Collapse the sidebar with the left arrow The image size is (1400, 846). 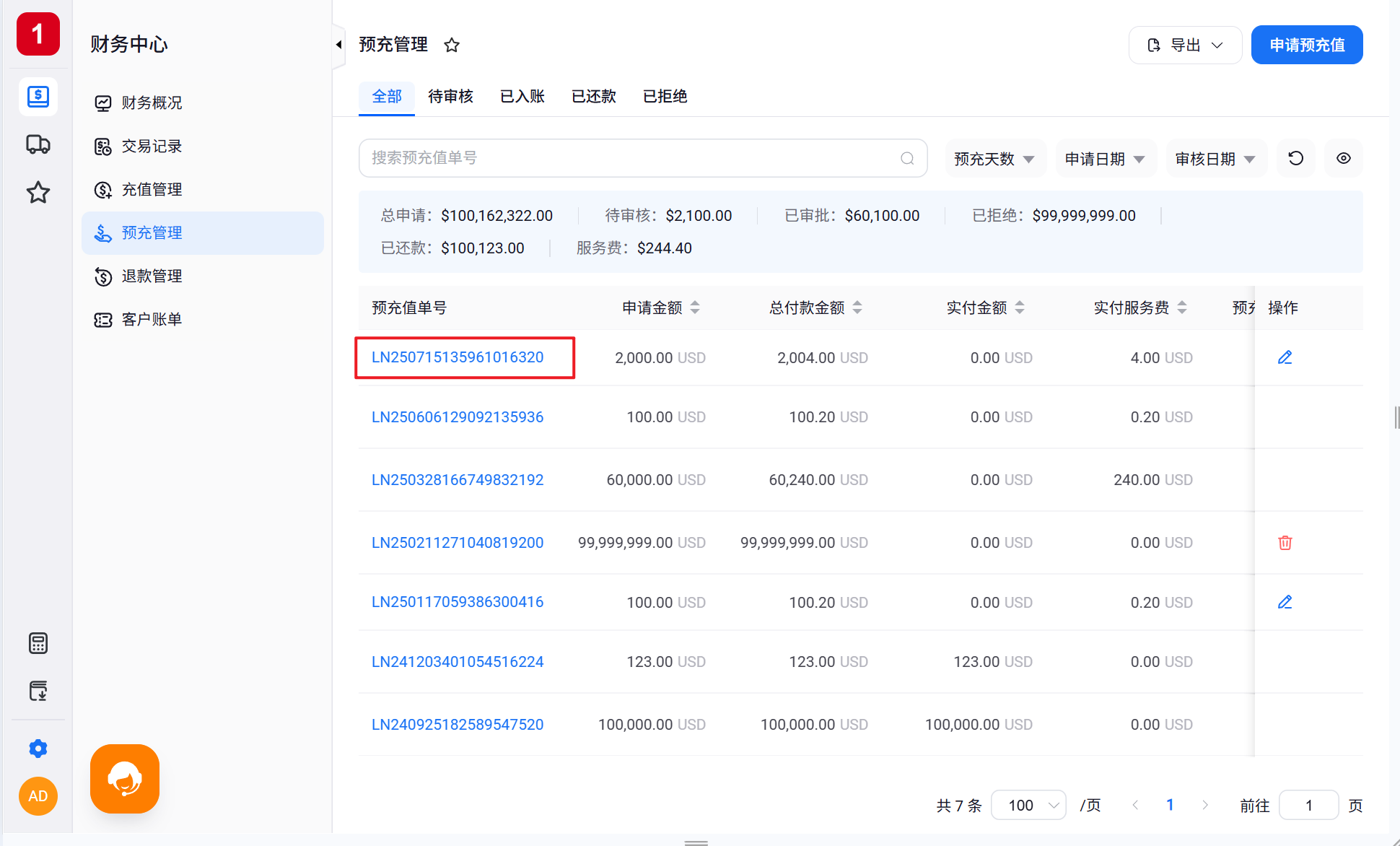338,45
